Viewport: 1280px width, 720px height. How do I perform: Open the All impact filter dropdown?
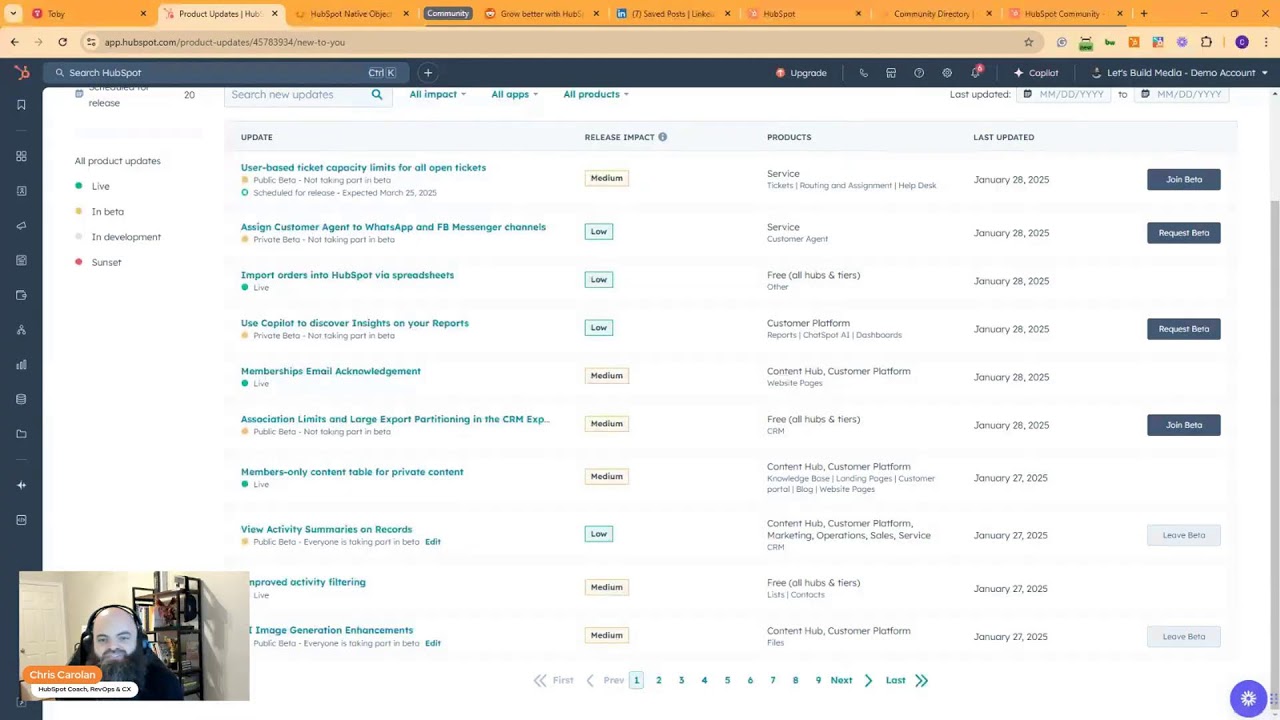(437, 94)
